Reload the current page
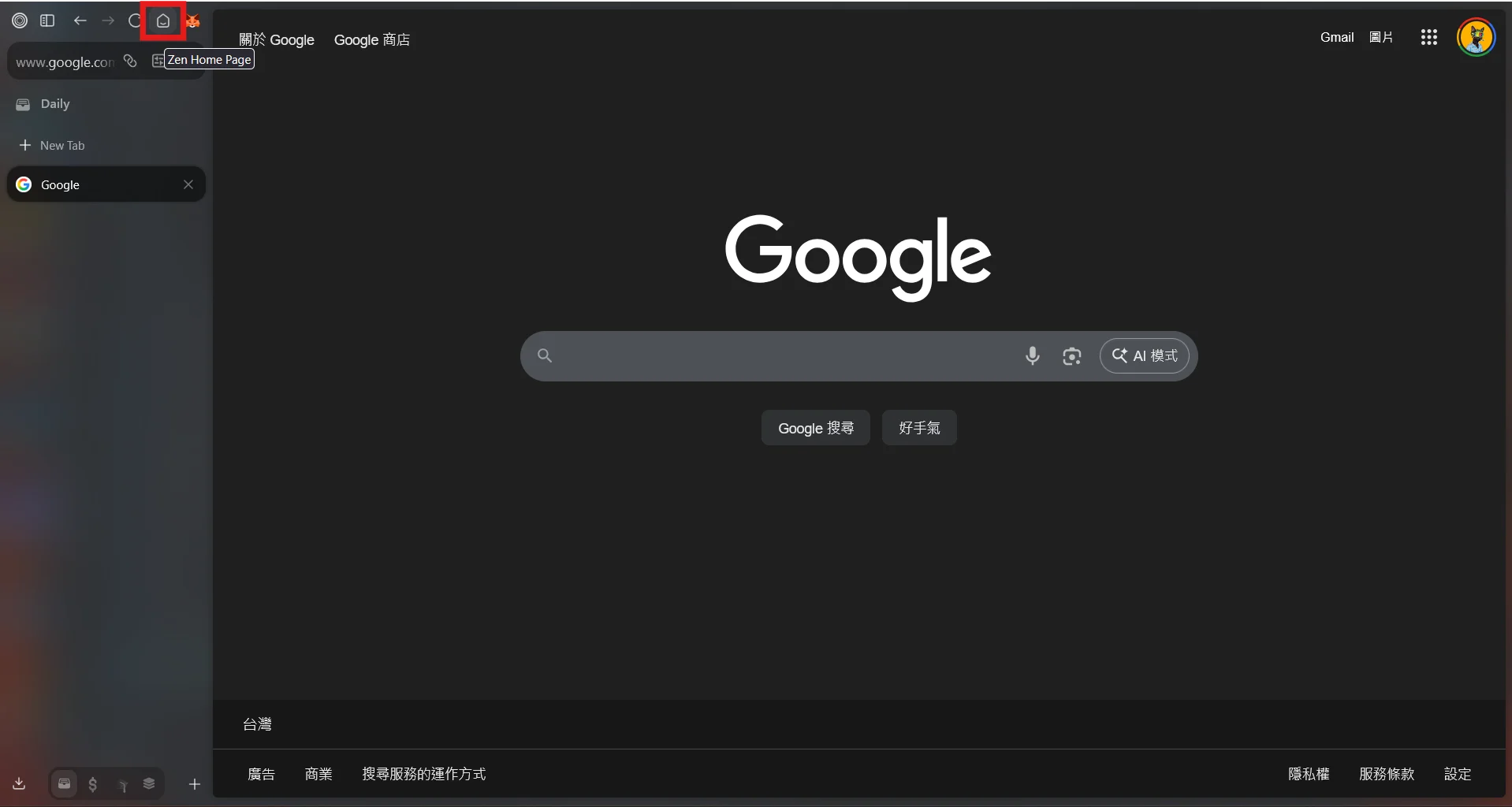Viewport: 1512px width, 807px height. click(135, 21)
